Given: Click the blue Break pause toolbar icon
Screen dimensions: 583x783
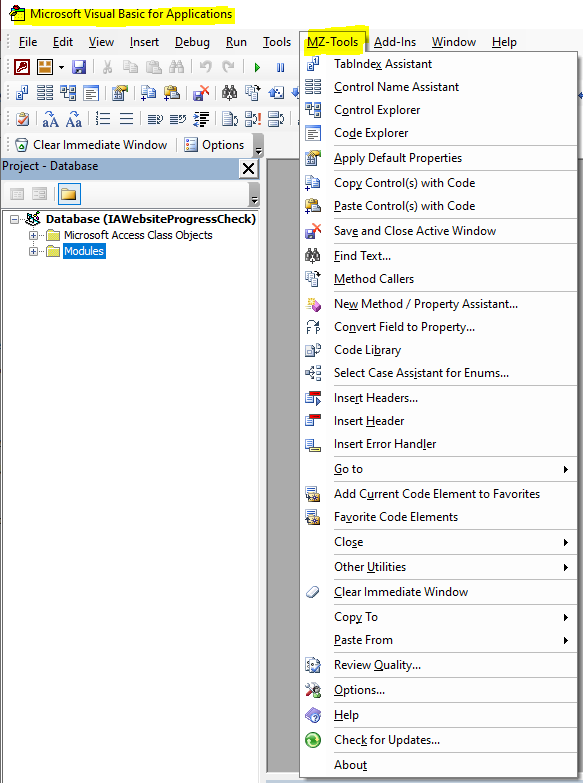Looking at the screenshot, I should [280, 67].
